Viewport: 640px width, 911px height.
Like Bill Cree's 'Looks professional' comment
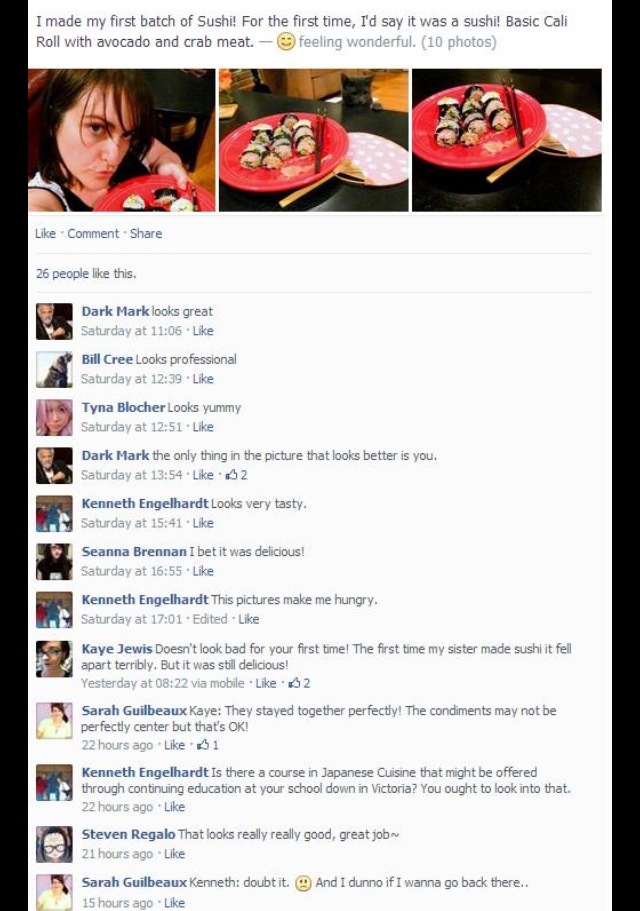[203, 379]
